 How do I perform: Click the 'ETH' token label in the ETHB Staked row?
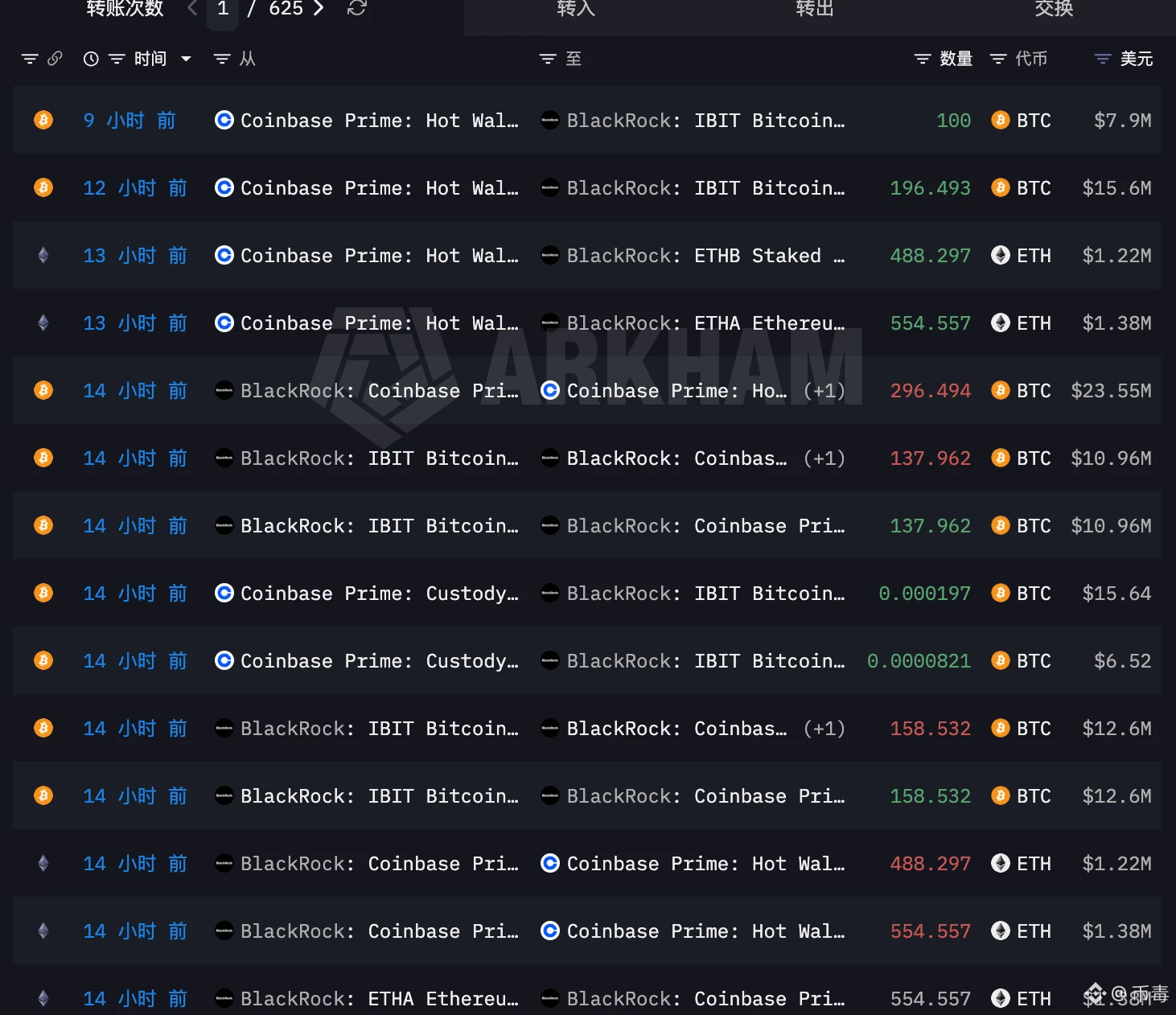click(1034, 255)
